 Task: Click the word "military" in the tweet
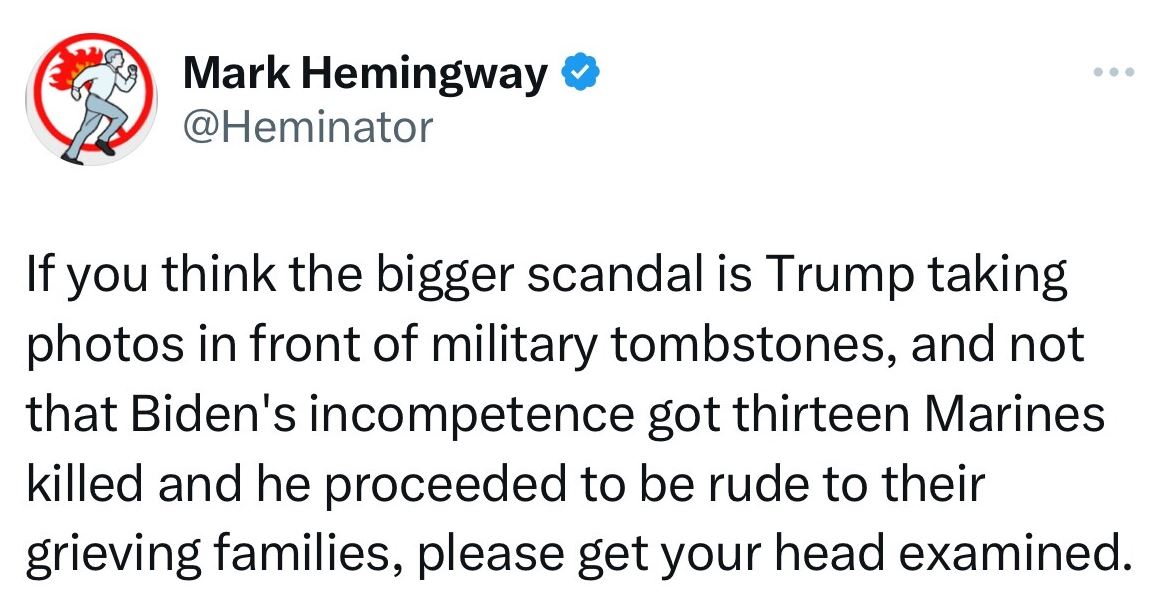click(x=510, y=347)
